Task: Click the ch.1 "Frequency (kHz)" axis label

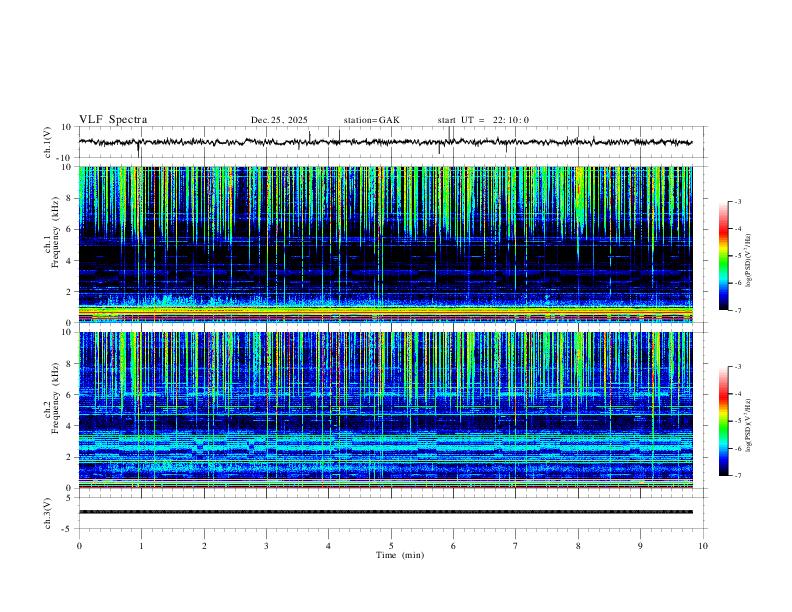Action: click(56, 232)
